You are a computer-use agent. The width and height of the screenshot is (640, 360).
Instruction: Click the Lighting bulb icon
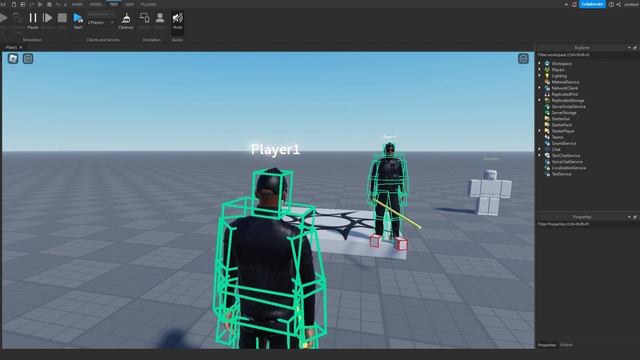point(547,76)
